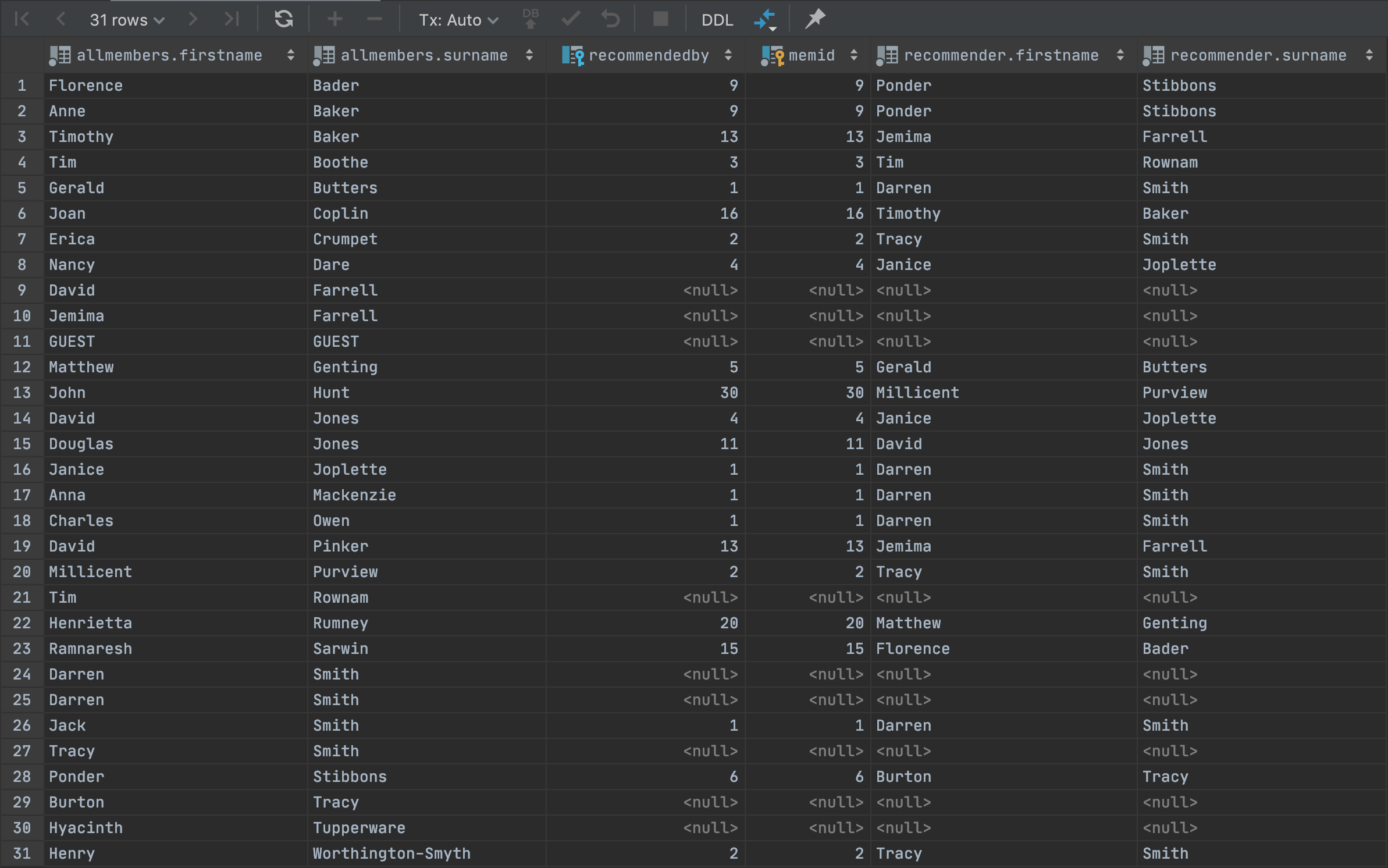Click the Cancel Running Statements stop icon
The image size is (1388, 868).
point(660,19)
